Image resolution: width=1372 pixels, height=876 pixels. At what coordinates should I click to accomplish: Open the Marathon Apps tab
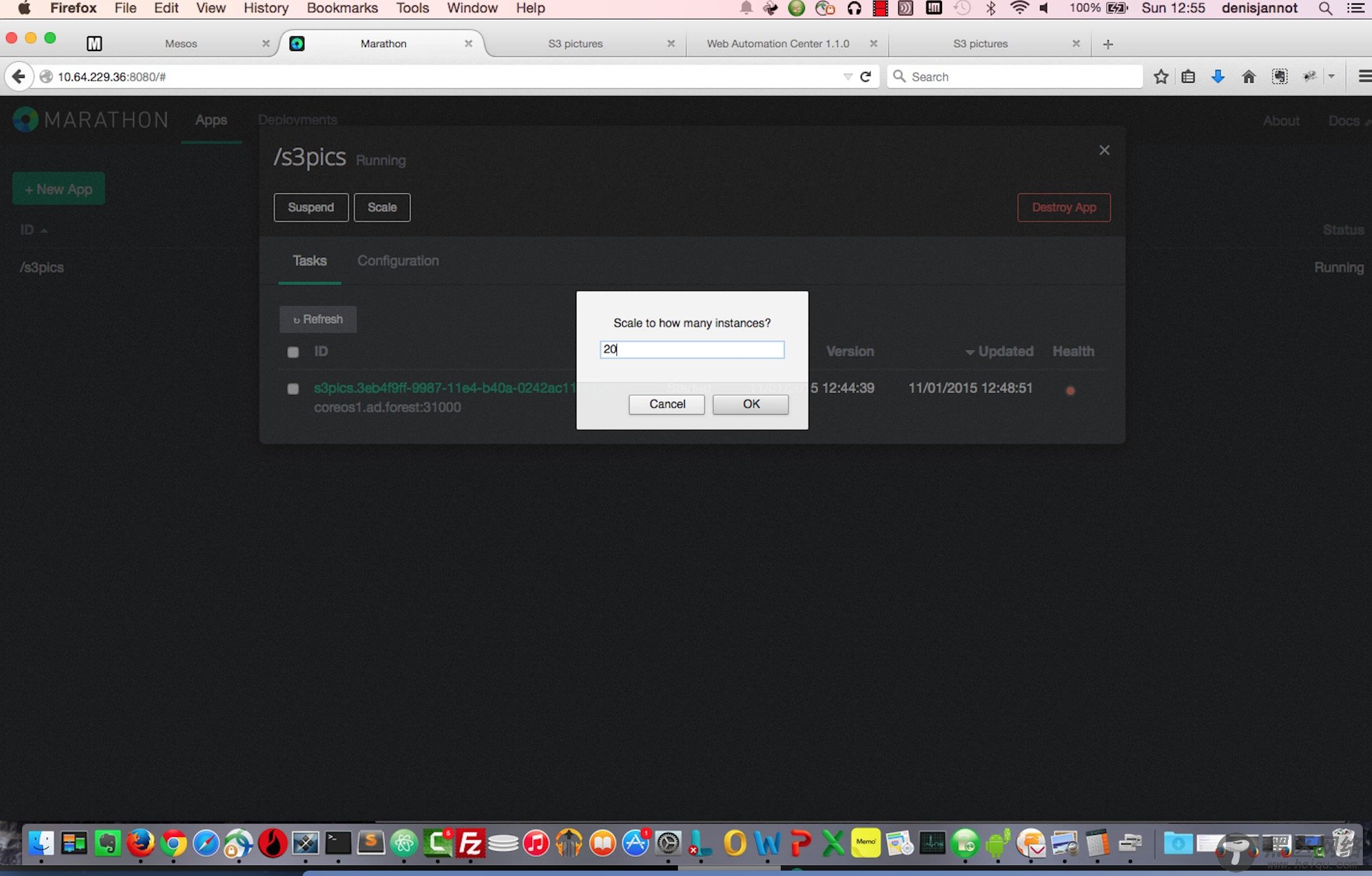(x=211, y=120)
